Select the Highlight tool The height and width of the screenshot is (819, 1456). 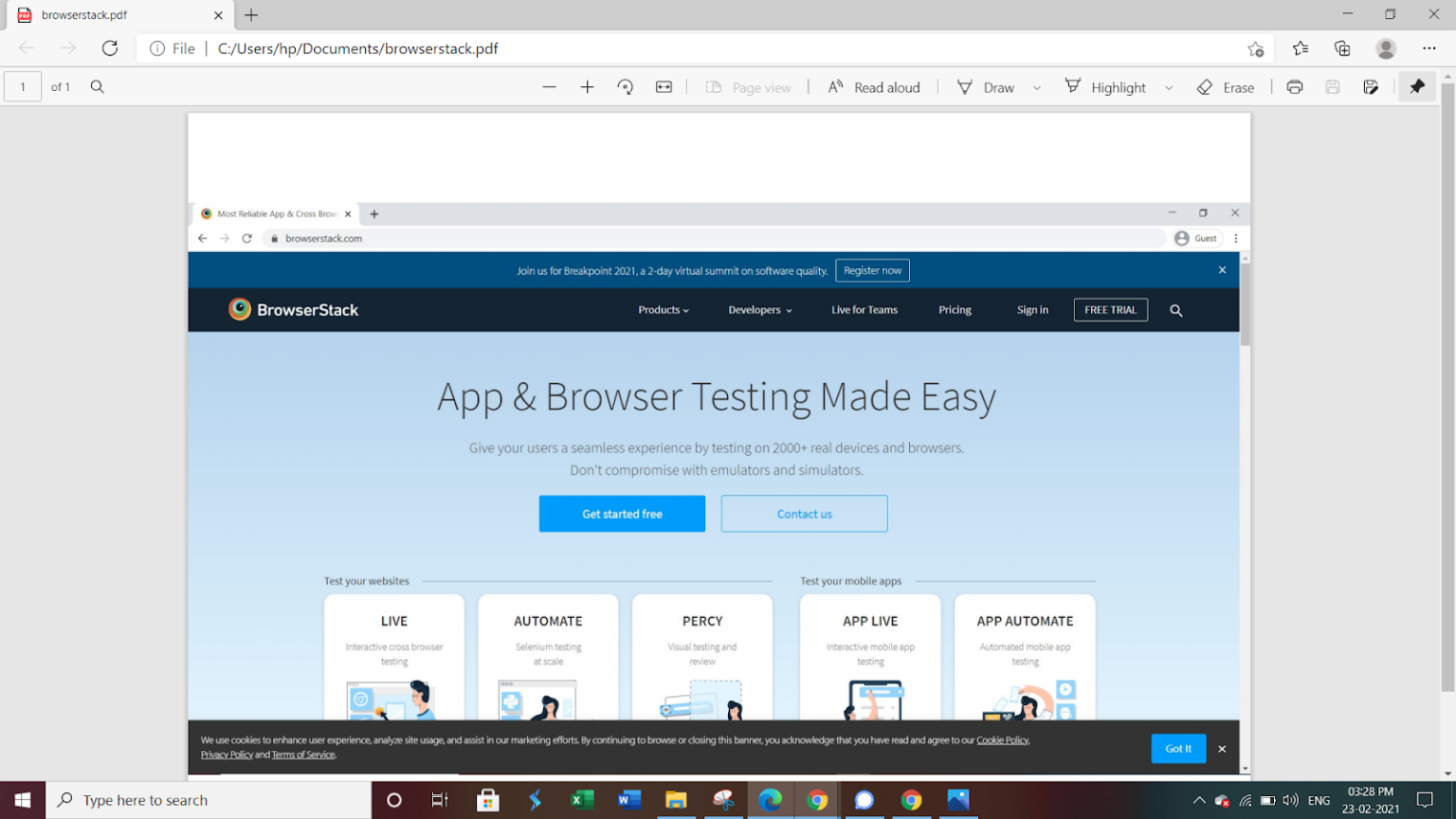1106,86
